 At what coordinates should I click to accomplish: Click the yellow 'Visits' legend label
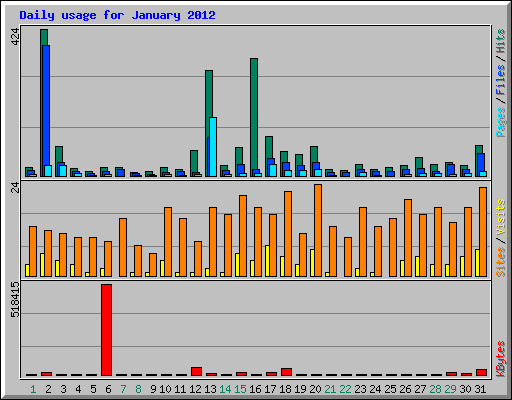coord(500,217)
